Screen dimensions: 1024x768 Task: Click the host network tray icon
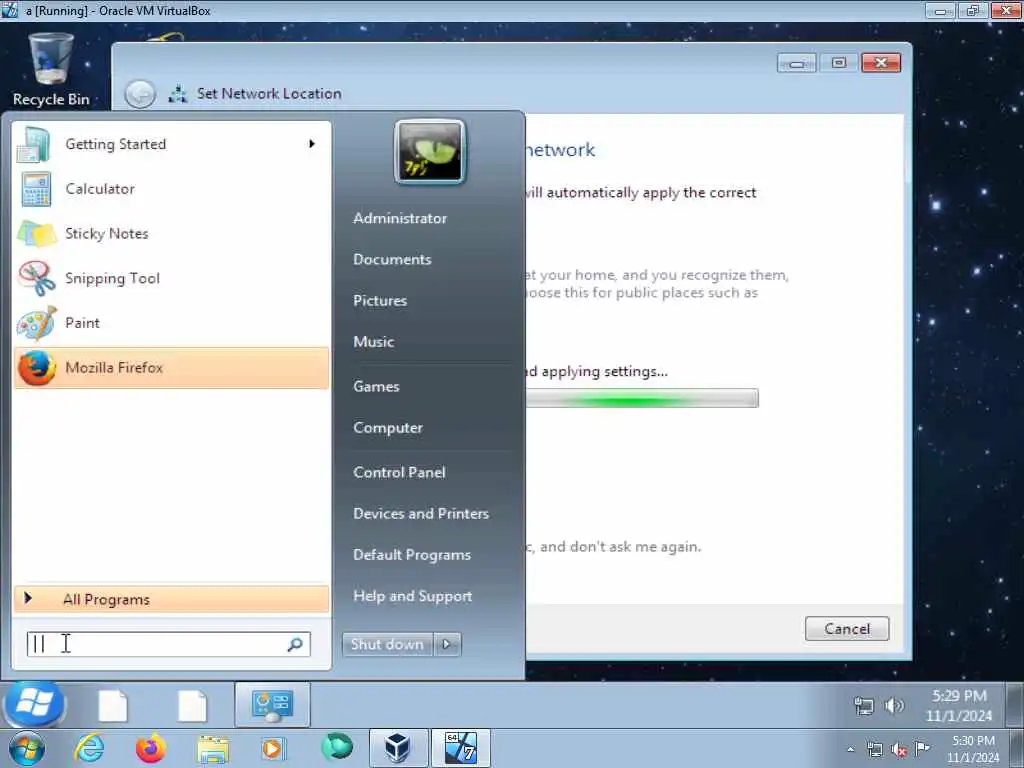point(874,750)
